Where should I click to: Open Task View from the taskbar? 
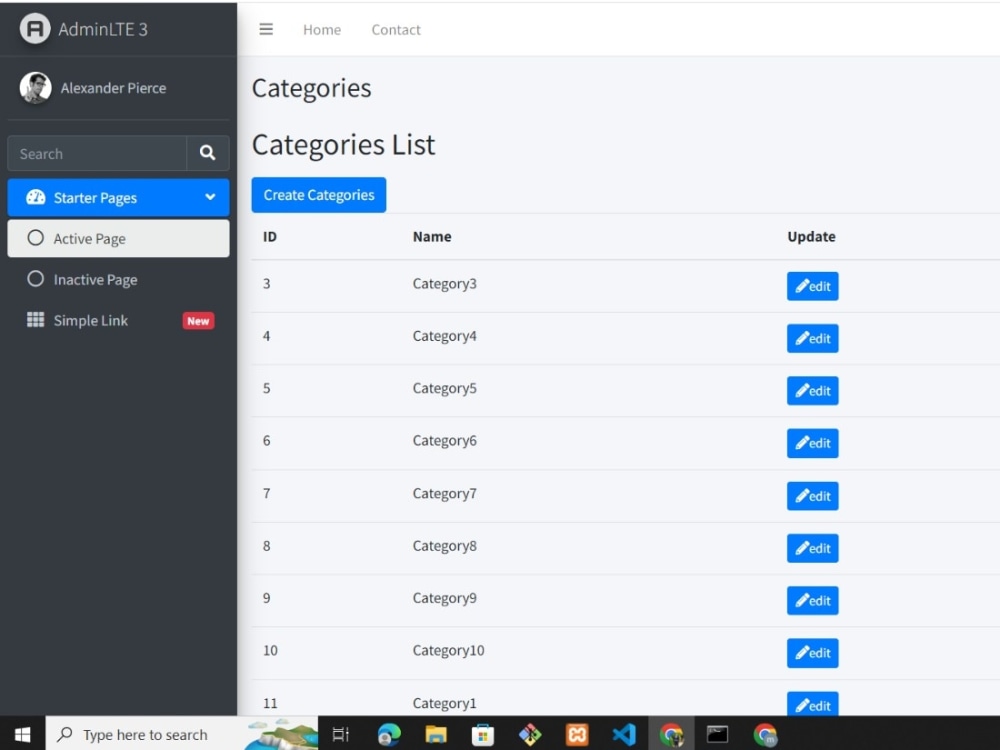[341, 735]
